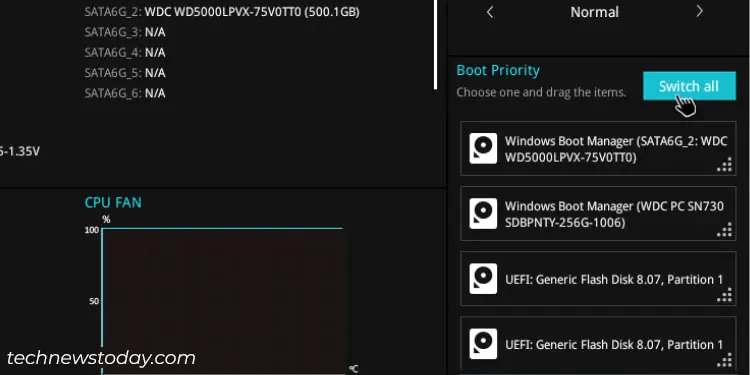The width and height of the screenshot is (750, 375).
Task: Click the disk icon of the SATA6G_2 Windows Boot Manager entry
Action: pos(483,148)
